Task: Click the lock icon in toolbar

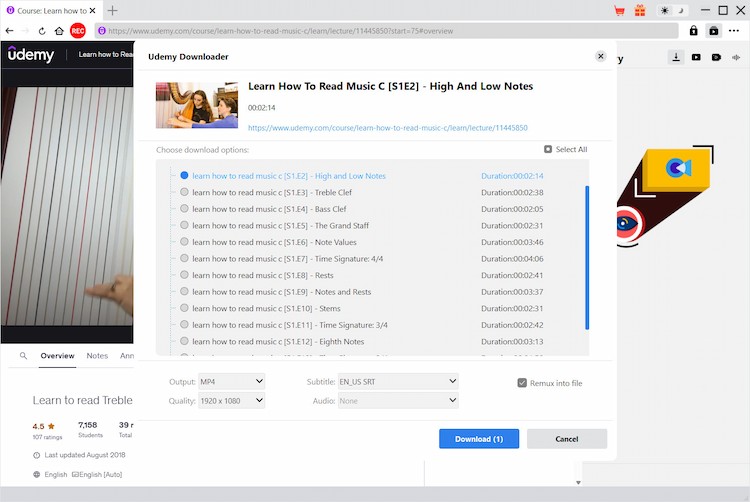Action: (694, 31)
